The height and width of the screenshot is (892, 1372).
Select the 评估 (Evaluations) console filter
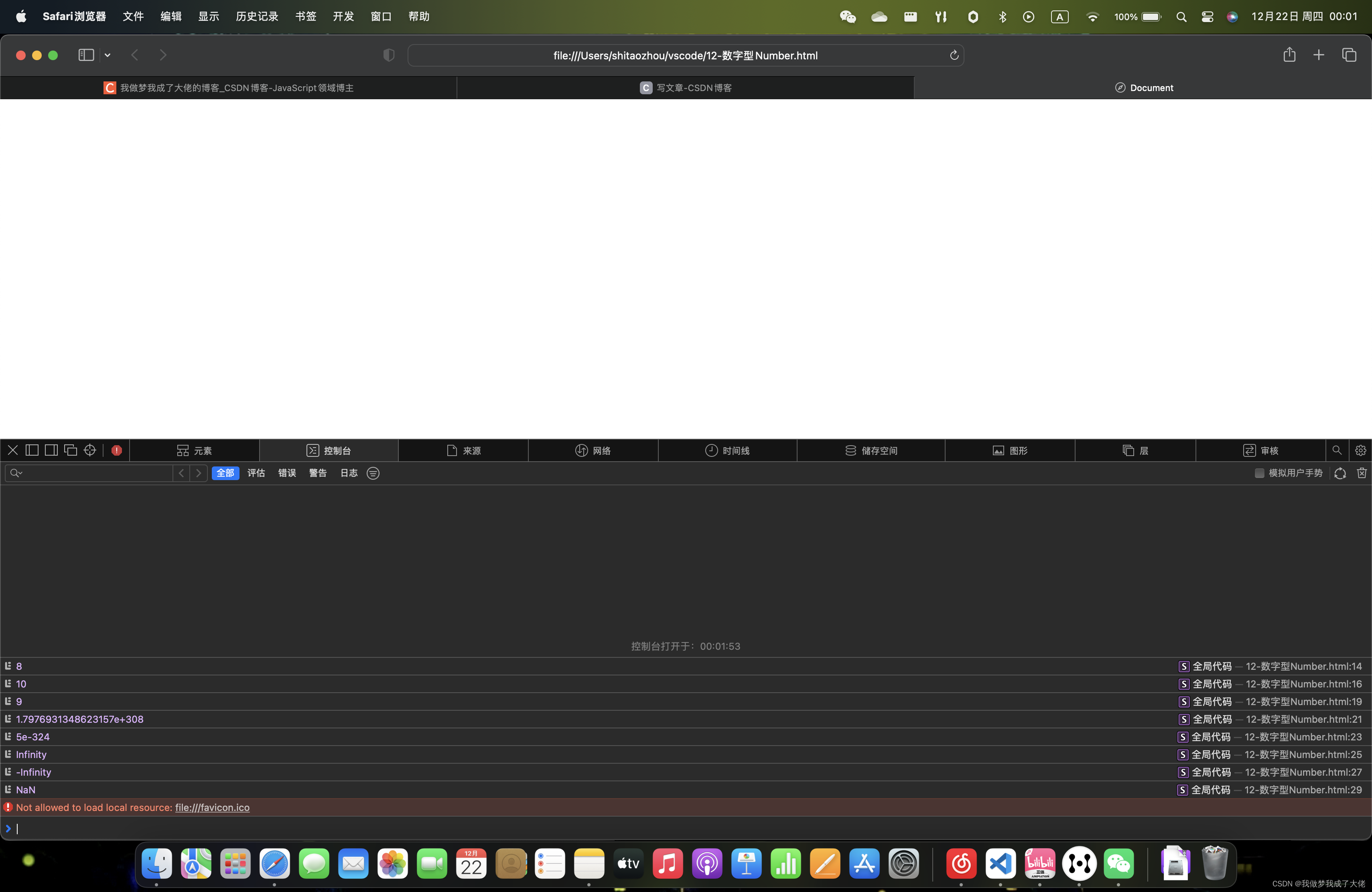256,473
